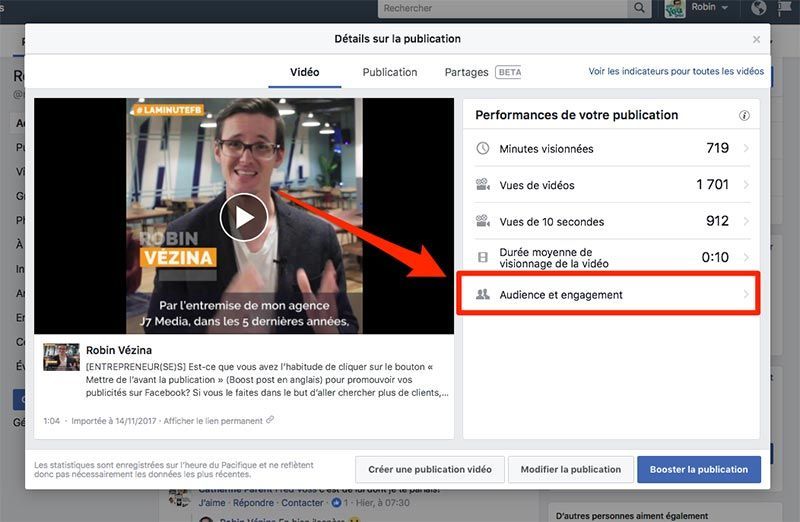Expand the Minutes visionnées row chevron
Screen dimensions: 800x522
[746, 149]
